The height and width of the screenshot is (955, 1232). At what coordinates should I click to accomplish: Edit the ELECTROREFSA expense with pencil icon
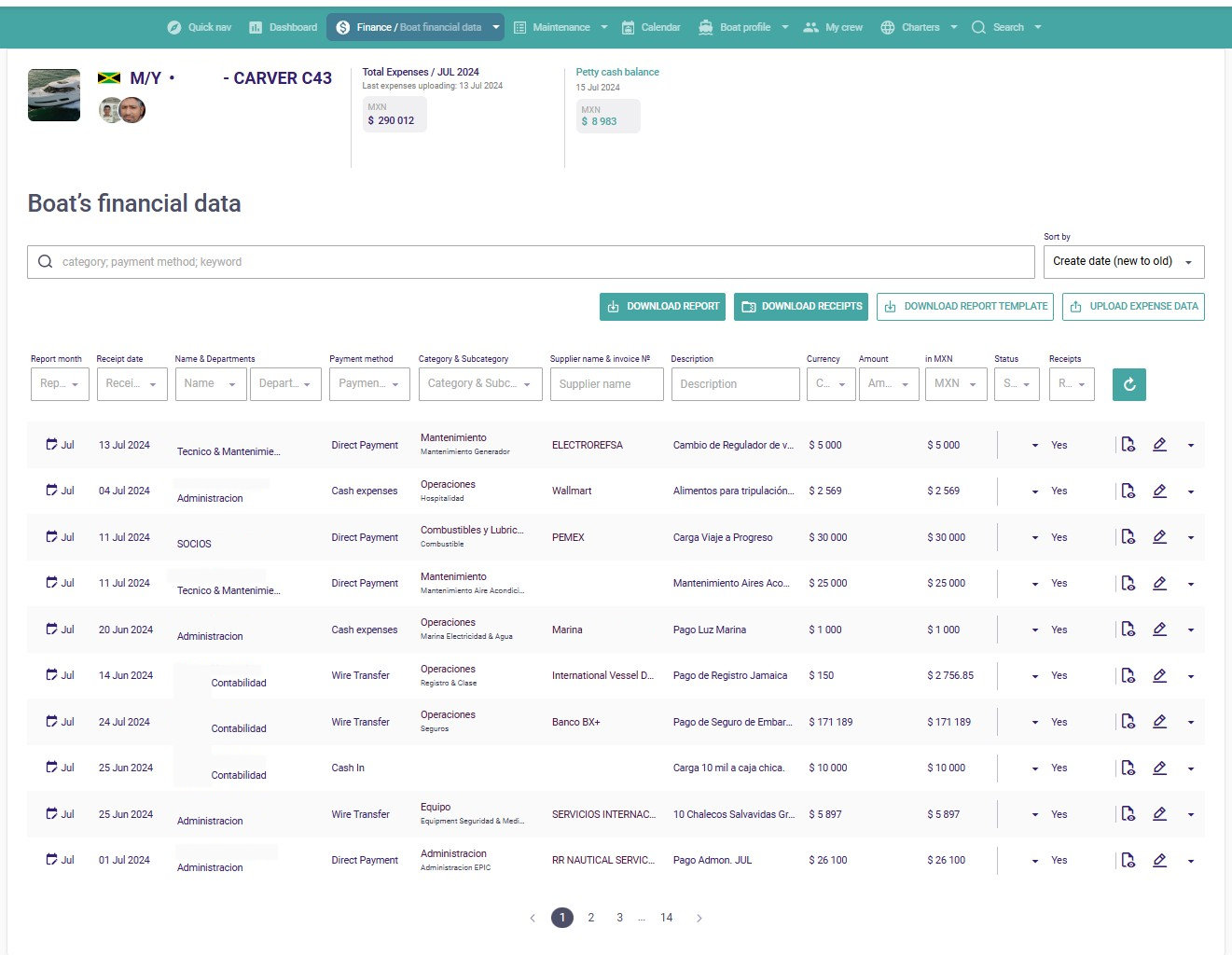pyautogui.click(x=1159, y=445)
